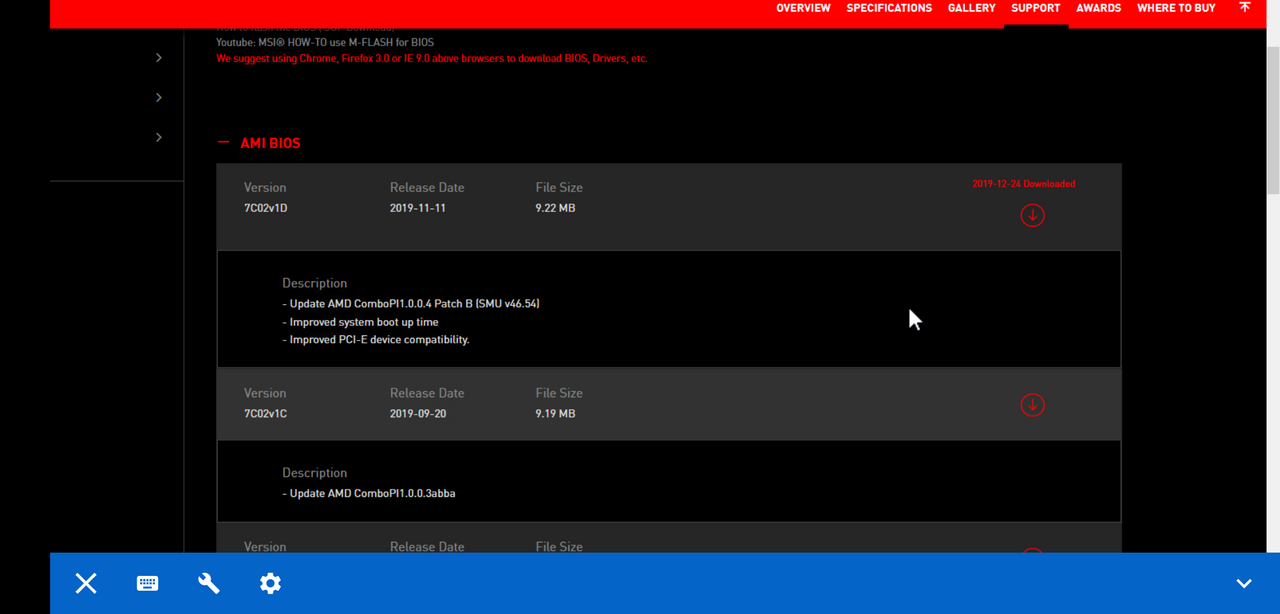Screen dimensions: 1280x614
Task: Select version text 7C02v1D
Action: click(265, 208)
